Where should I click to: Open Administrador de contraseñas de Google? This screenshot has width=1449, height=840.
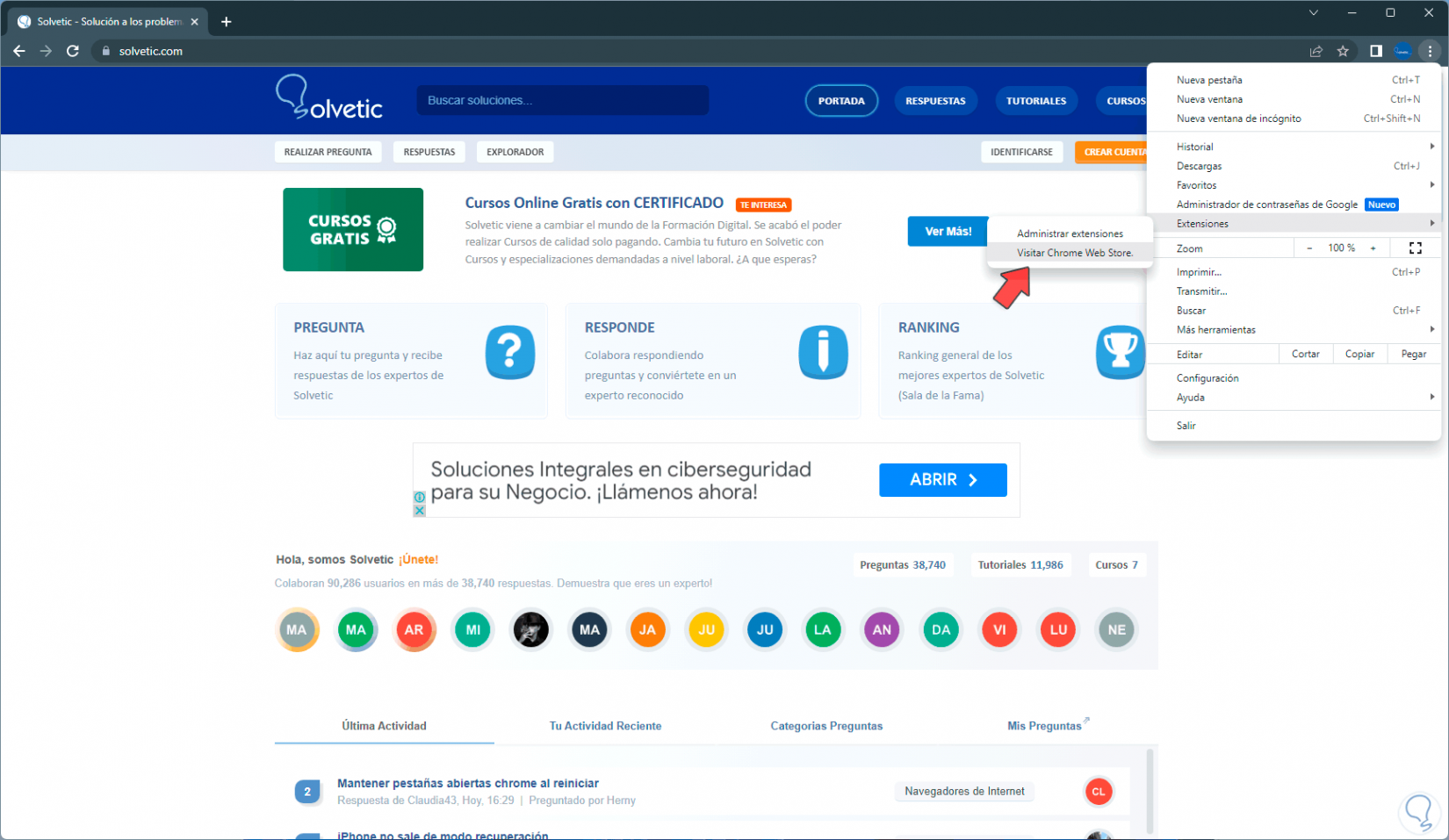[x=1294, y=205]
